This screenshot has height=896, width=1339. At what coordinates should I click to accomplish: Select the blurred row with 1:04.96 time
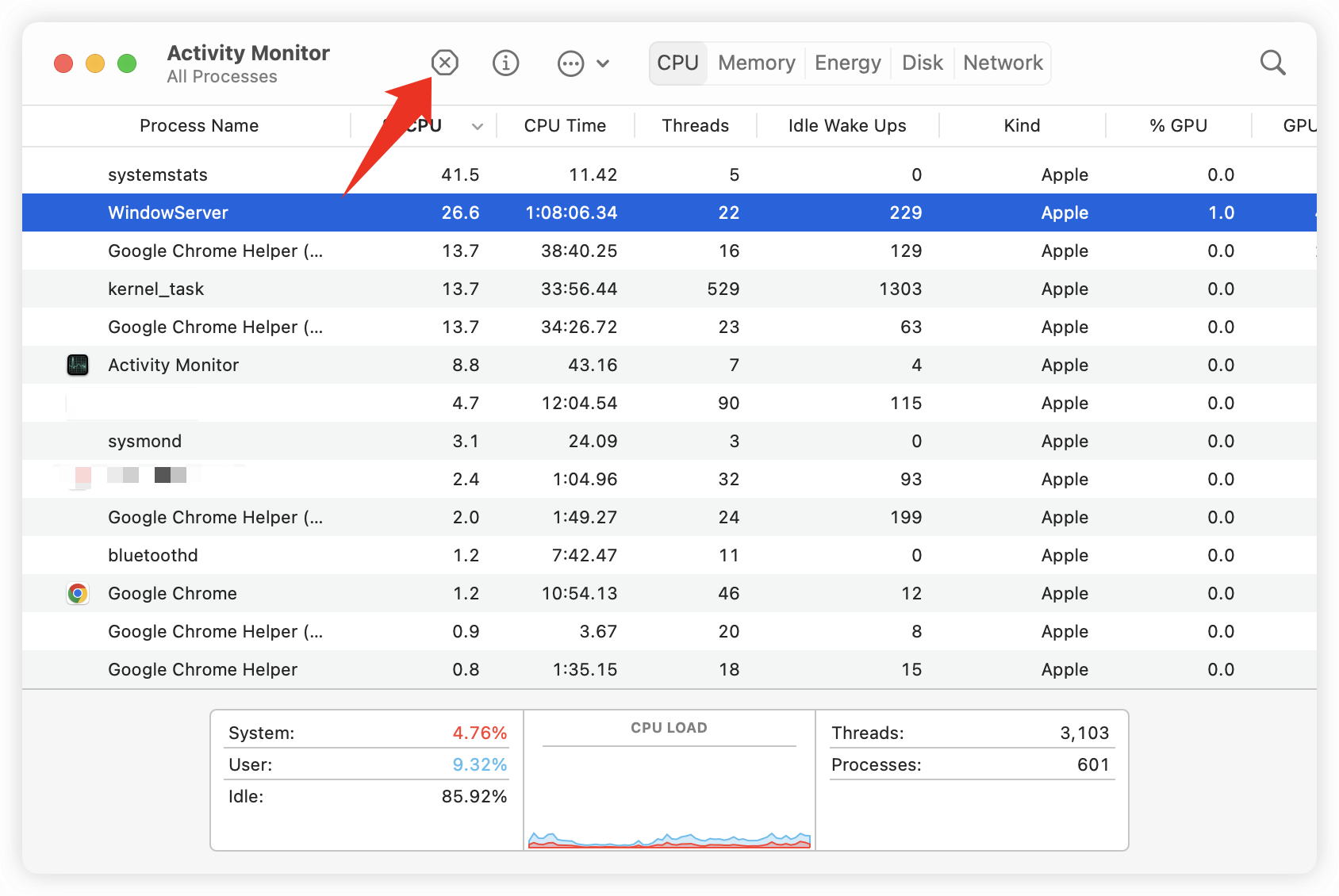[669, 479]
